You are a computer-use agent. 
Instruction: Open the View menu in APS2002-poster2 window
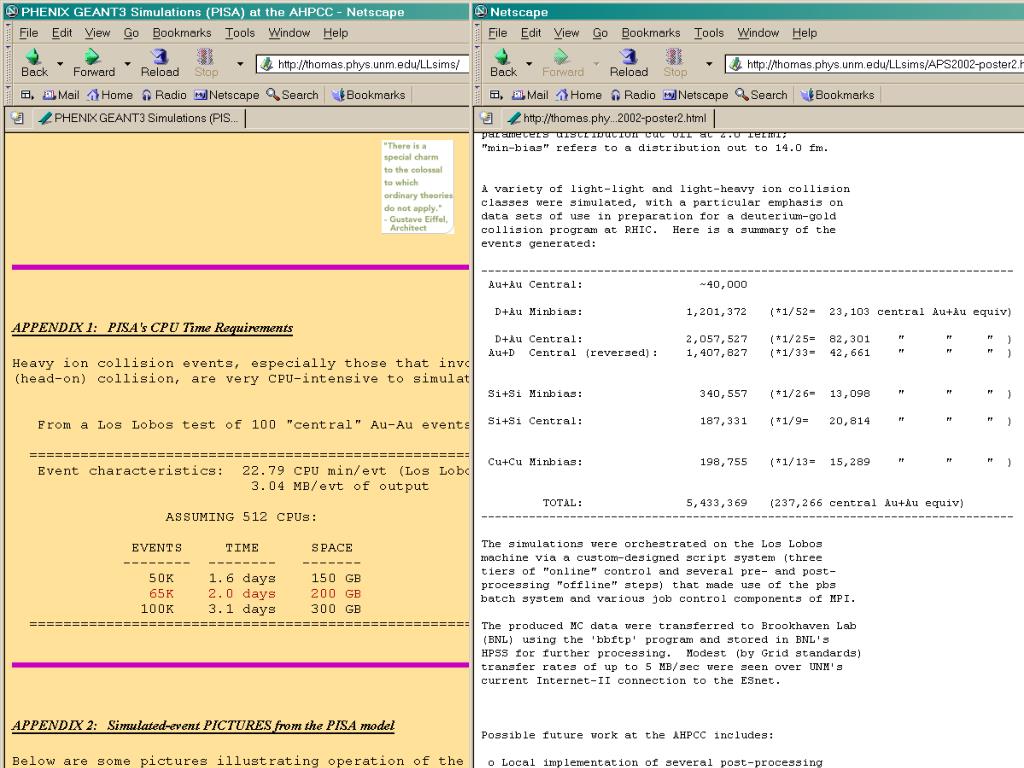pos(566,32)
